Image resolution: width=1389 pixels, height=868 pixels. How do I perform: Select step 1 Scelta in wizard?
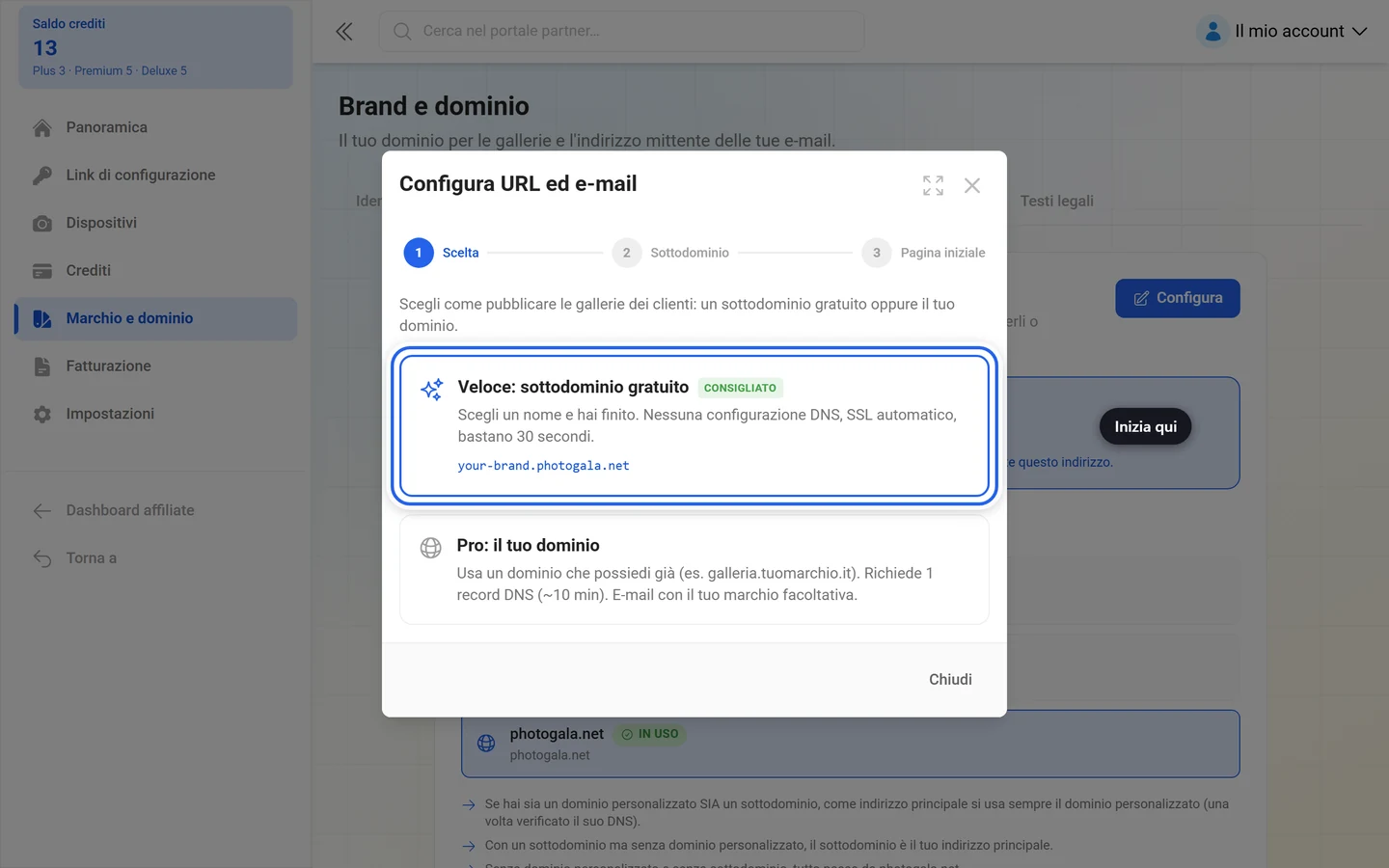click(x=442, y=253)
